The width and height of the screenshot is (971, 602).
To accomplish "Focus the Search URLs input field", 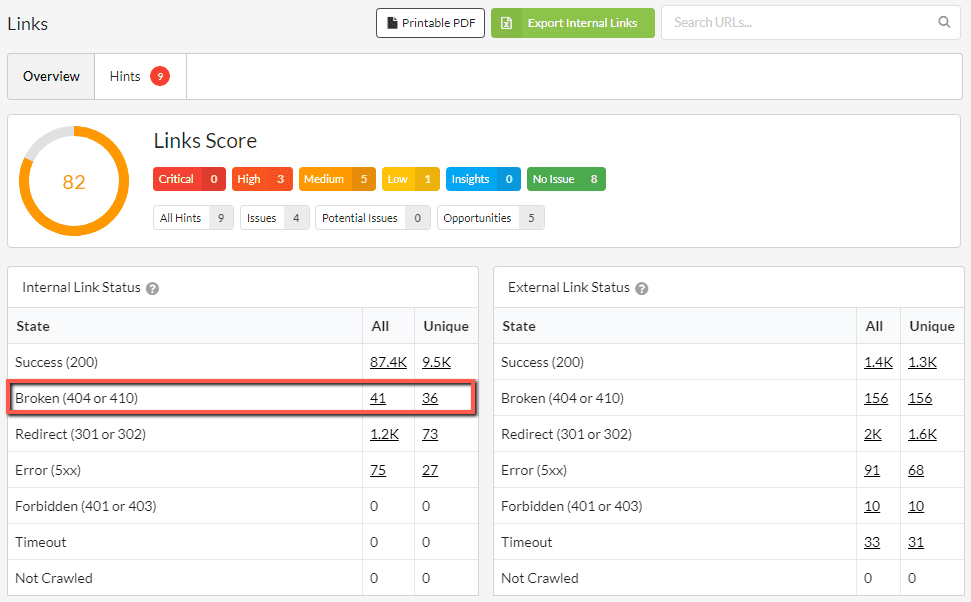I will tap(800, 22).
